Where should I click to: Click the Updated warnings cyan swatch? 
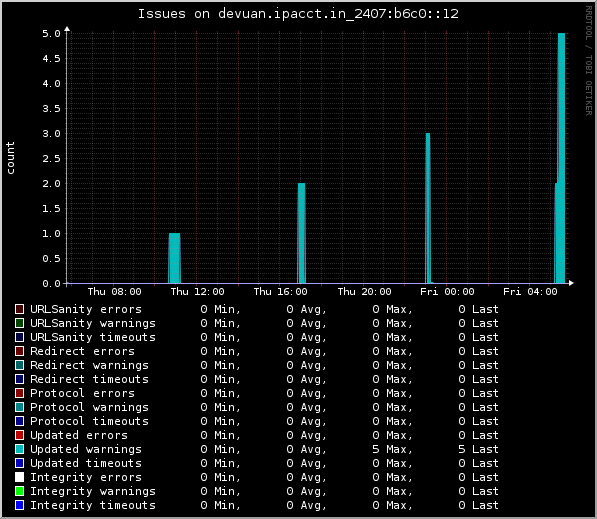click(19, 449)
